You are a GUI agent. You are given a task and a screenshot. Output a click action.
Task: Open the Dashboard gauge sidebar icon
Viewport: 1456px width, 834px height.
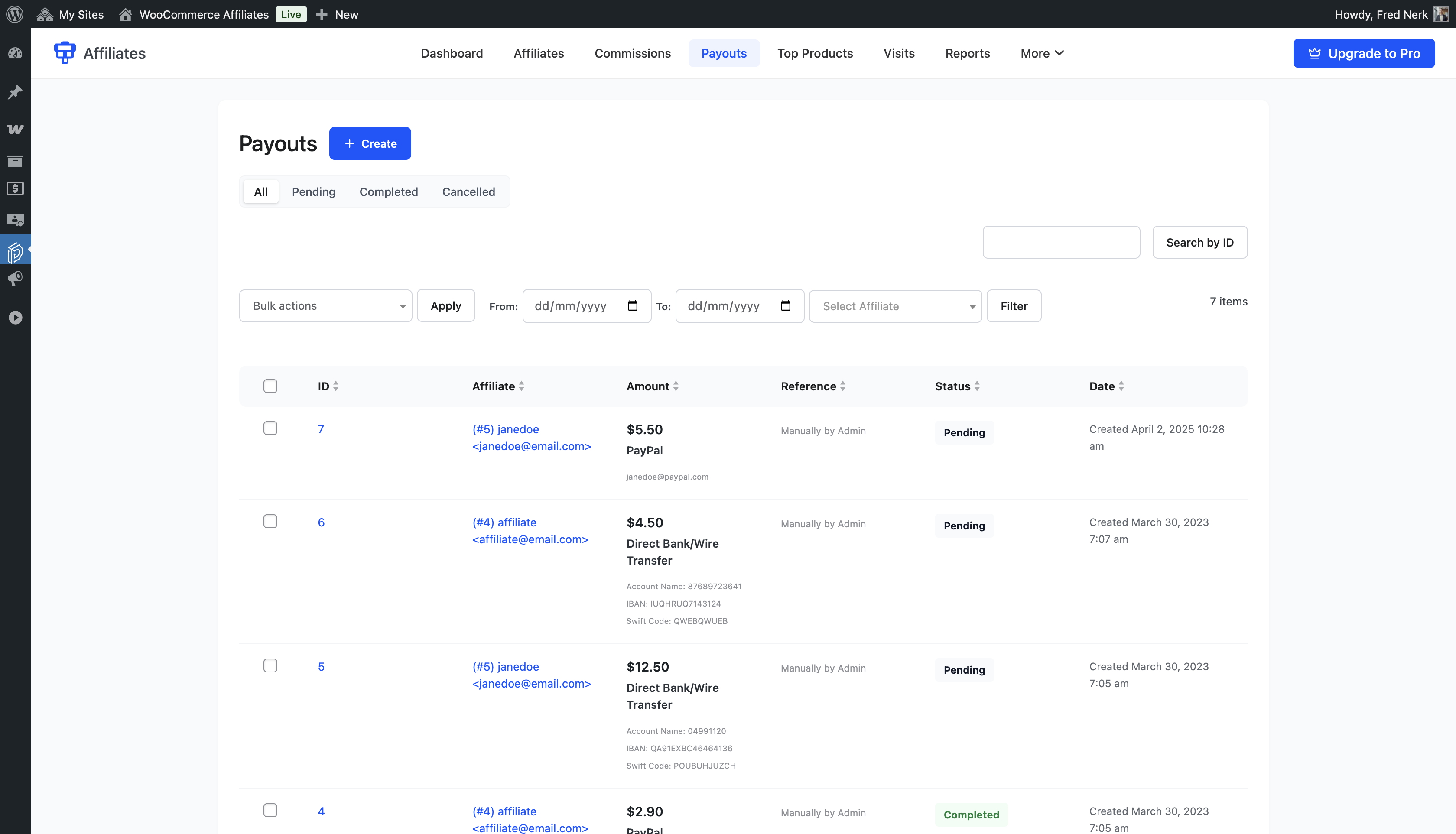[x=15, y=53]
